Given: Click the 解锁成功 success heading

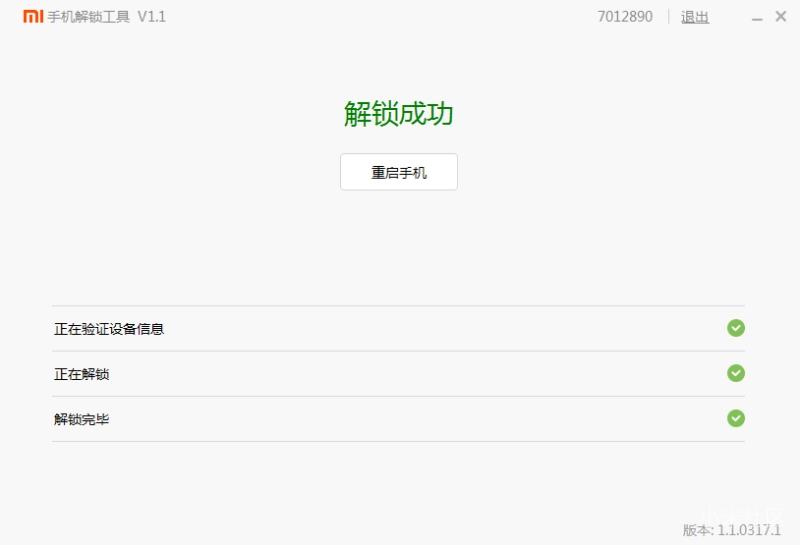Looking at the screenshot, I should click(398, 113).
